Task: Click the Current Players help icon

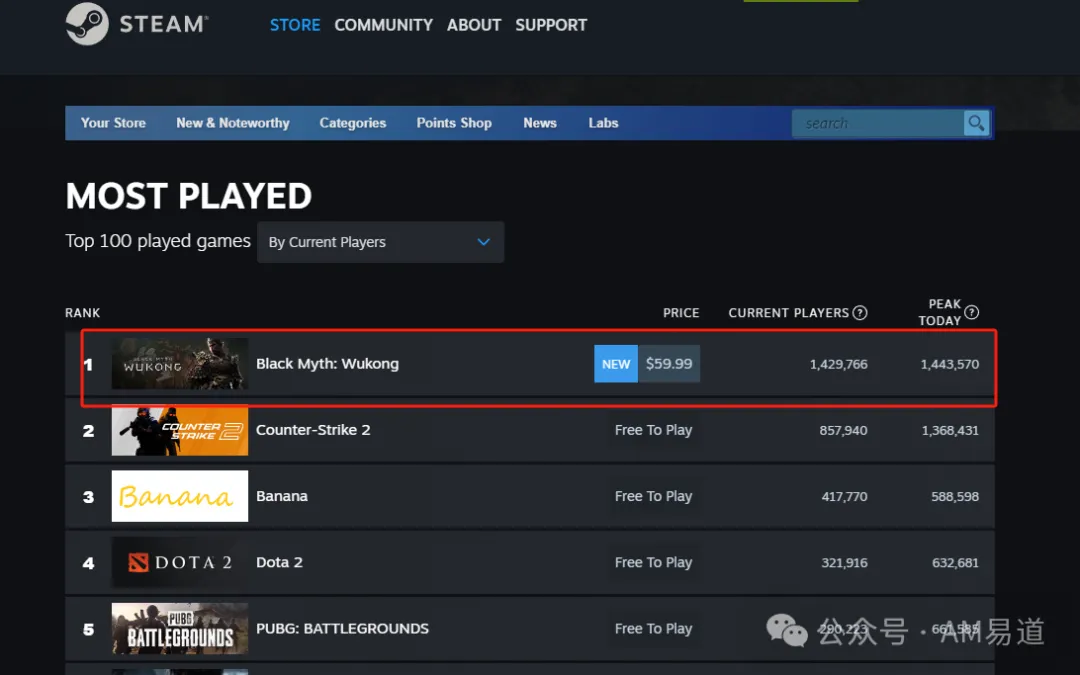Action: pos(860,313)
